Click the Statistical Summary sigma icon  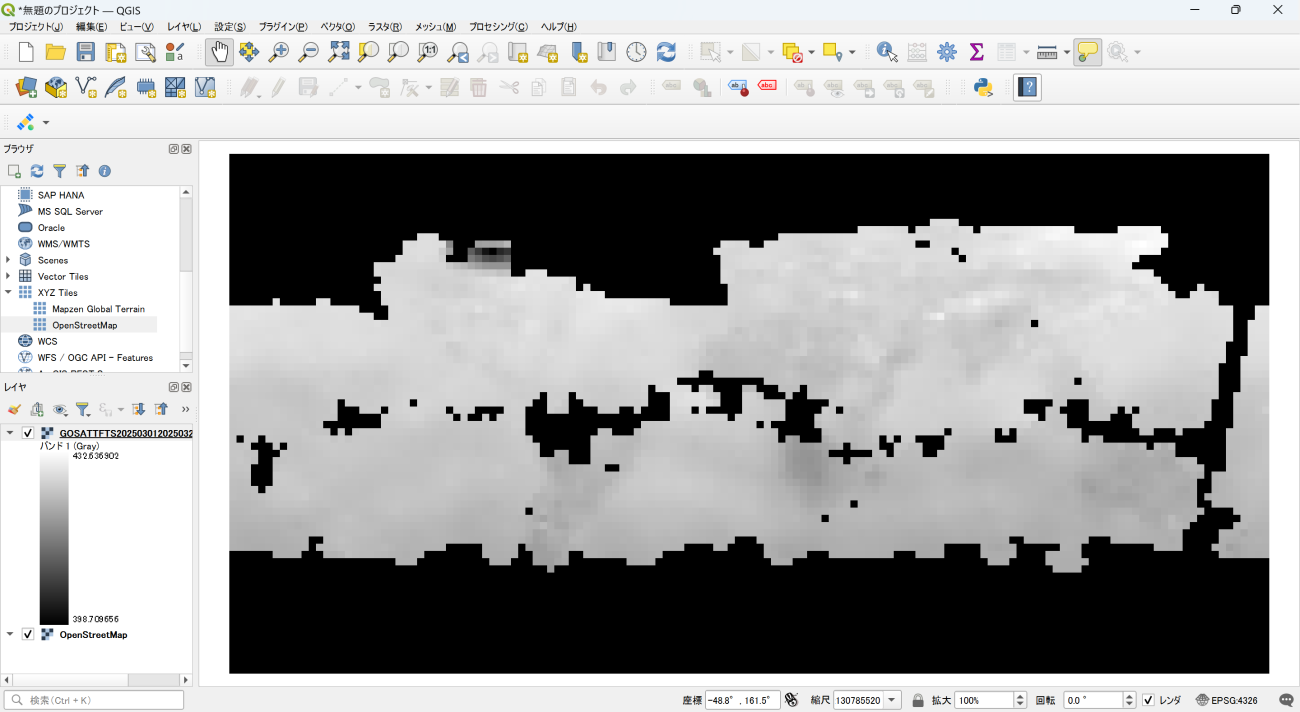(977, 52)
